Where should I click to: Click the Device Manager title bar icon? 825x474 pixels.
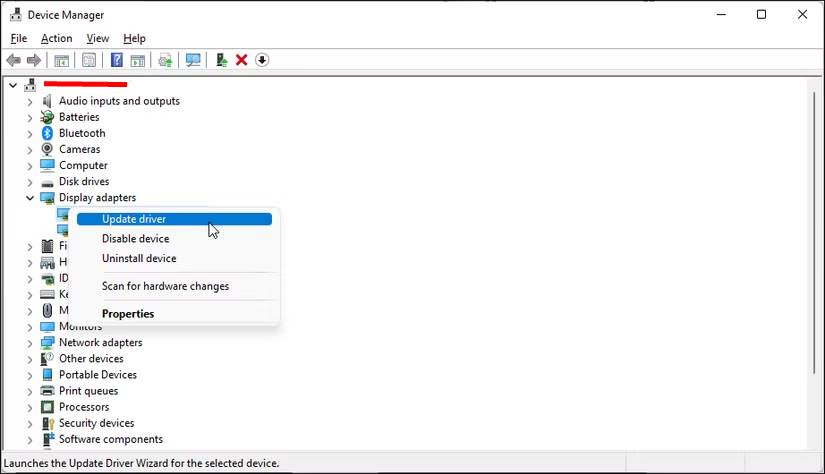tap(16, 15)
